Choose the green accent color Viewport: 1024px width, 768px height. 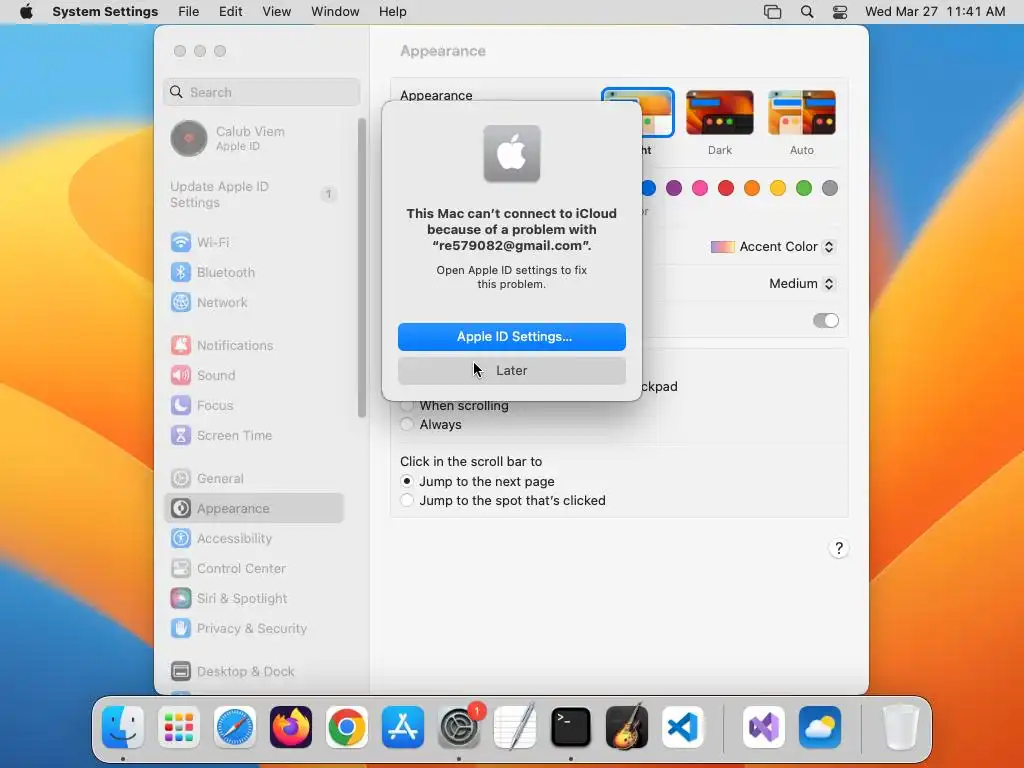point(804,188)
